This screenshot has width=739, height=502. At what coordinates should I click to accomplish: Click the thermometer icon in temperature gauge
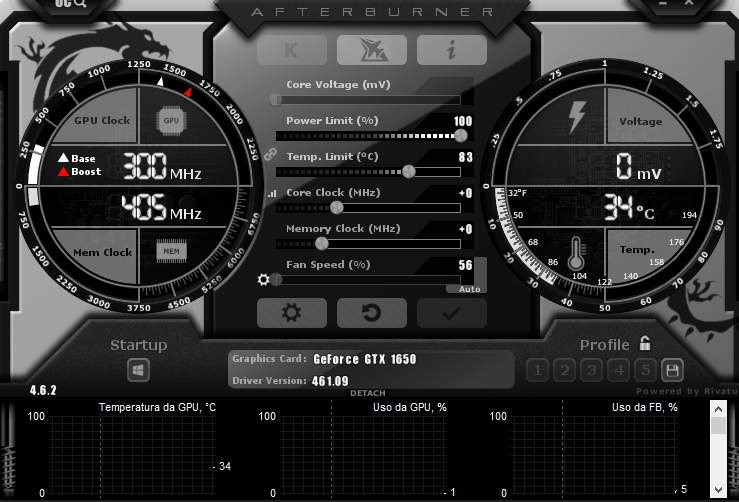pos(575,254)
